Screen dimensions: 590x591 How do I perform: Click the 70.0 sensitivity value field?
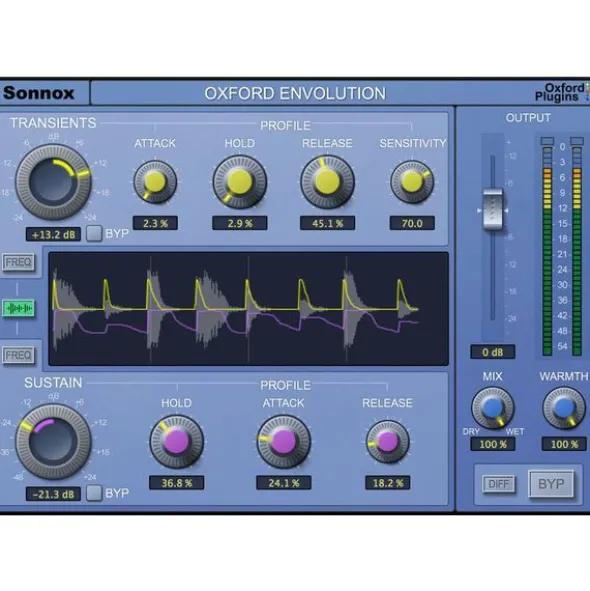[x=412, y=223]
